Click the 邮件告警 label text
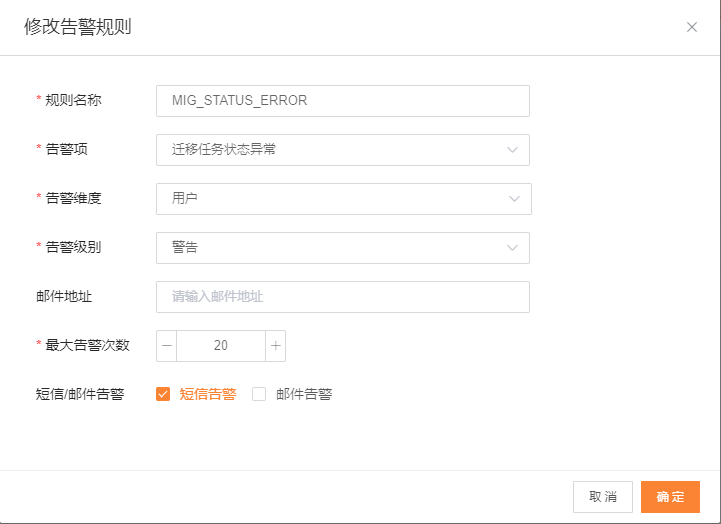Image resolution: width=721 pixels, height=524 pixels. click(x=304, y=394)
